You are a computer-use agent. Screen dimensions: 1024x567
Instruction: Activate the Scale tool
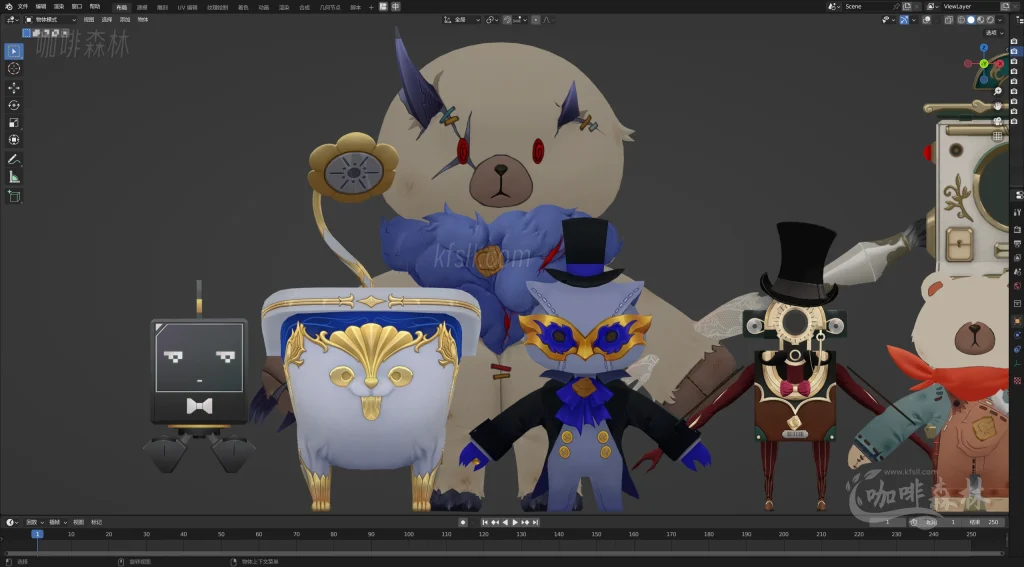click(x=14, y=123)
